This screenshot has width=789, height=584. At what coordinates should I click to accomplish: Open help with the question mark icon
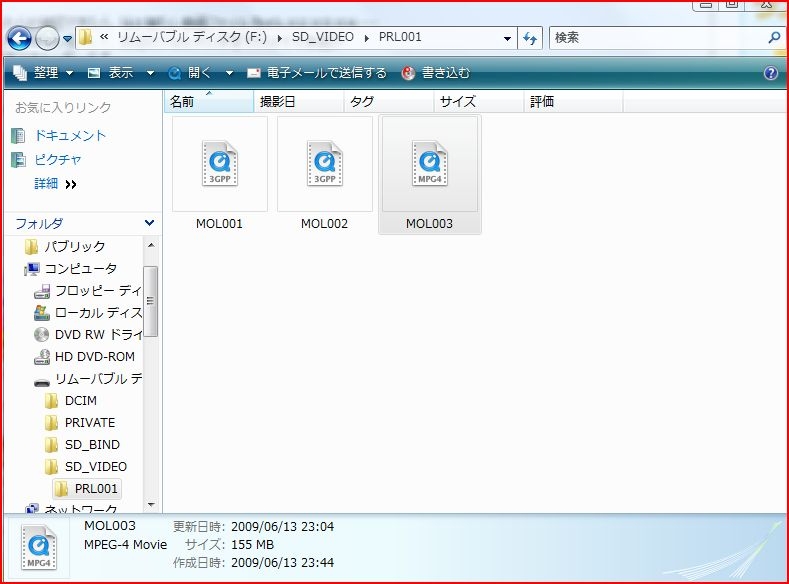770,73
